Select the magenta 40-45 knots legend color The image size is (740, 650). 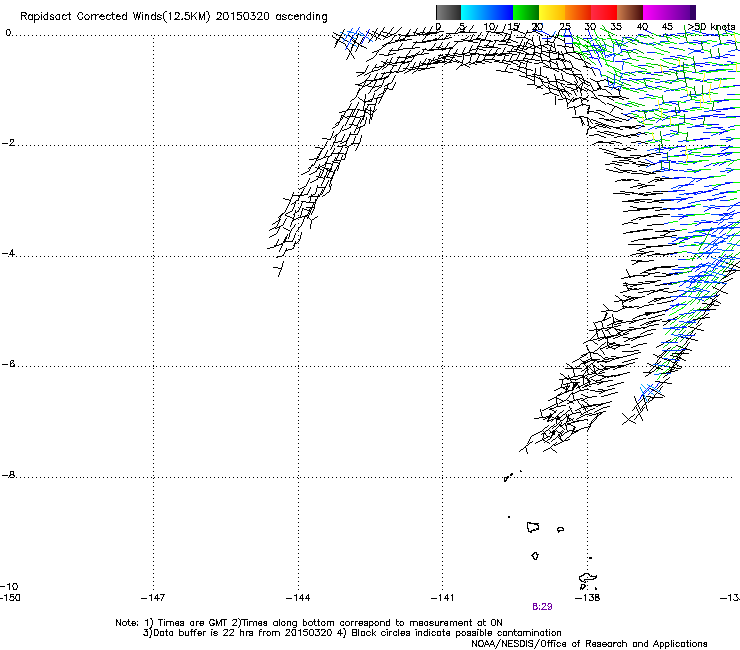[656, 12]
